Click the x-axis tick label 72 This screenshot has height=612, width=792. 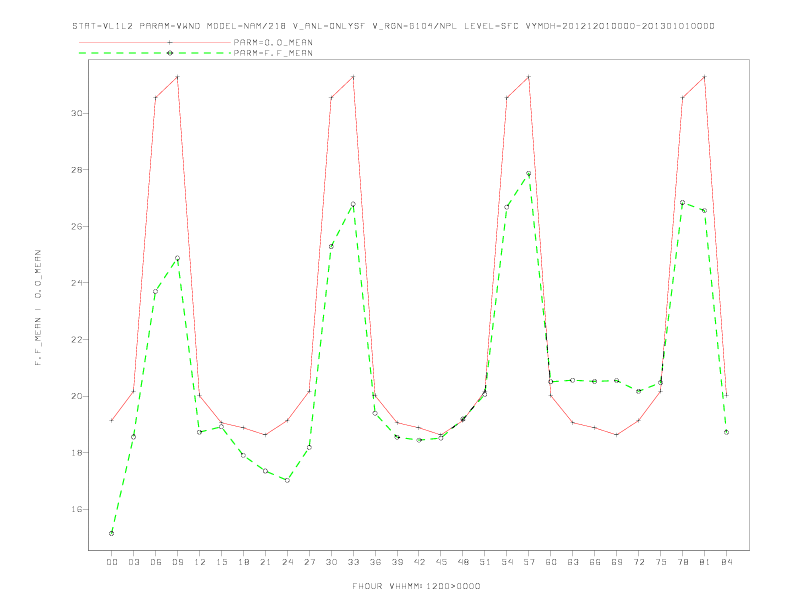click(x=638, y=562)
